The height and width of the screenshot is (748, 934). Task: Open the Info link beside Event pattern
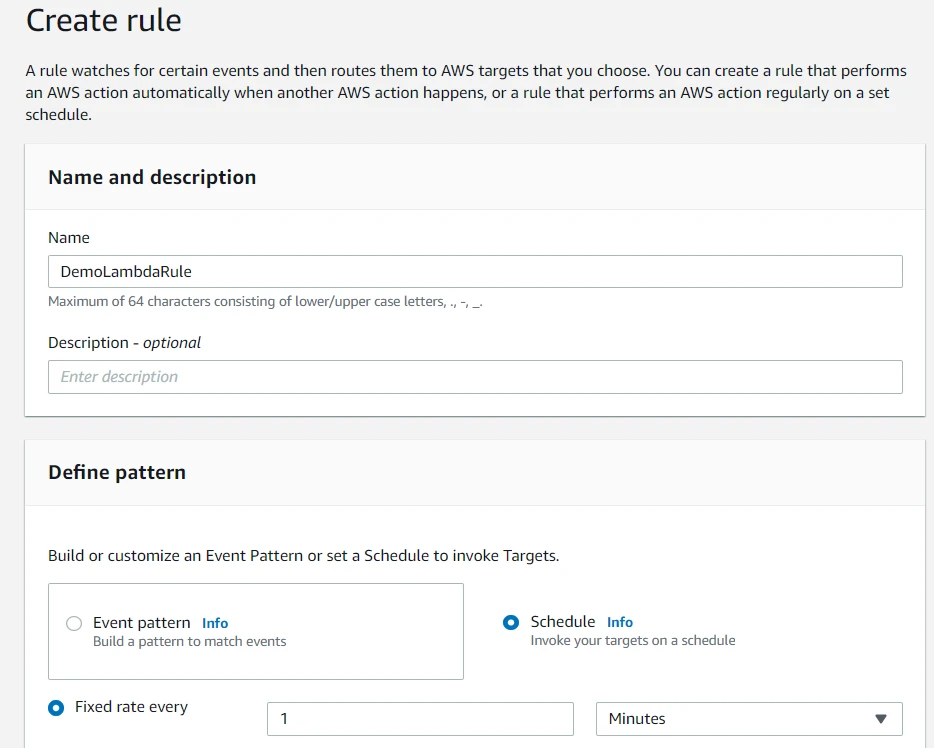tap(215, 623)
